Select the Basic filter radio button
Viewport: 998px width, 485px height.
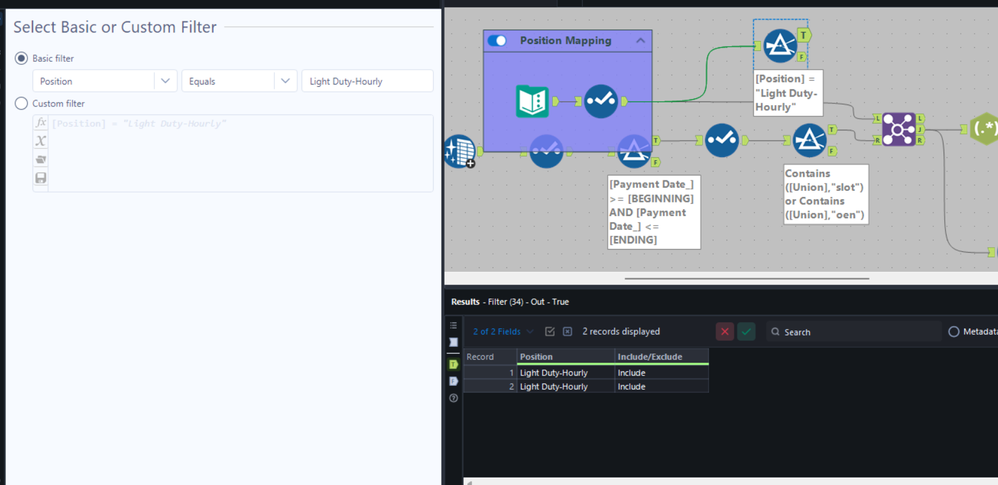point(21,58)
